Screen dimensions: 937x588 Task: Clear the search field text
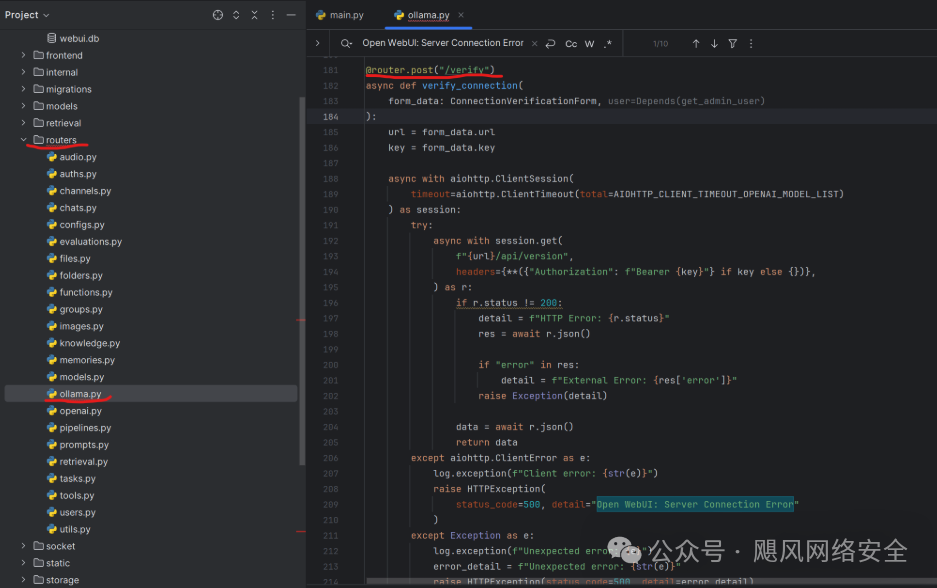coord(534,43)
